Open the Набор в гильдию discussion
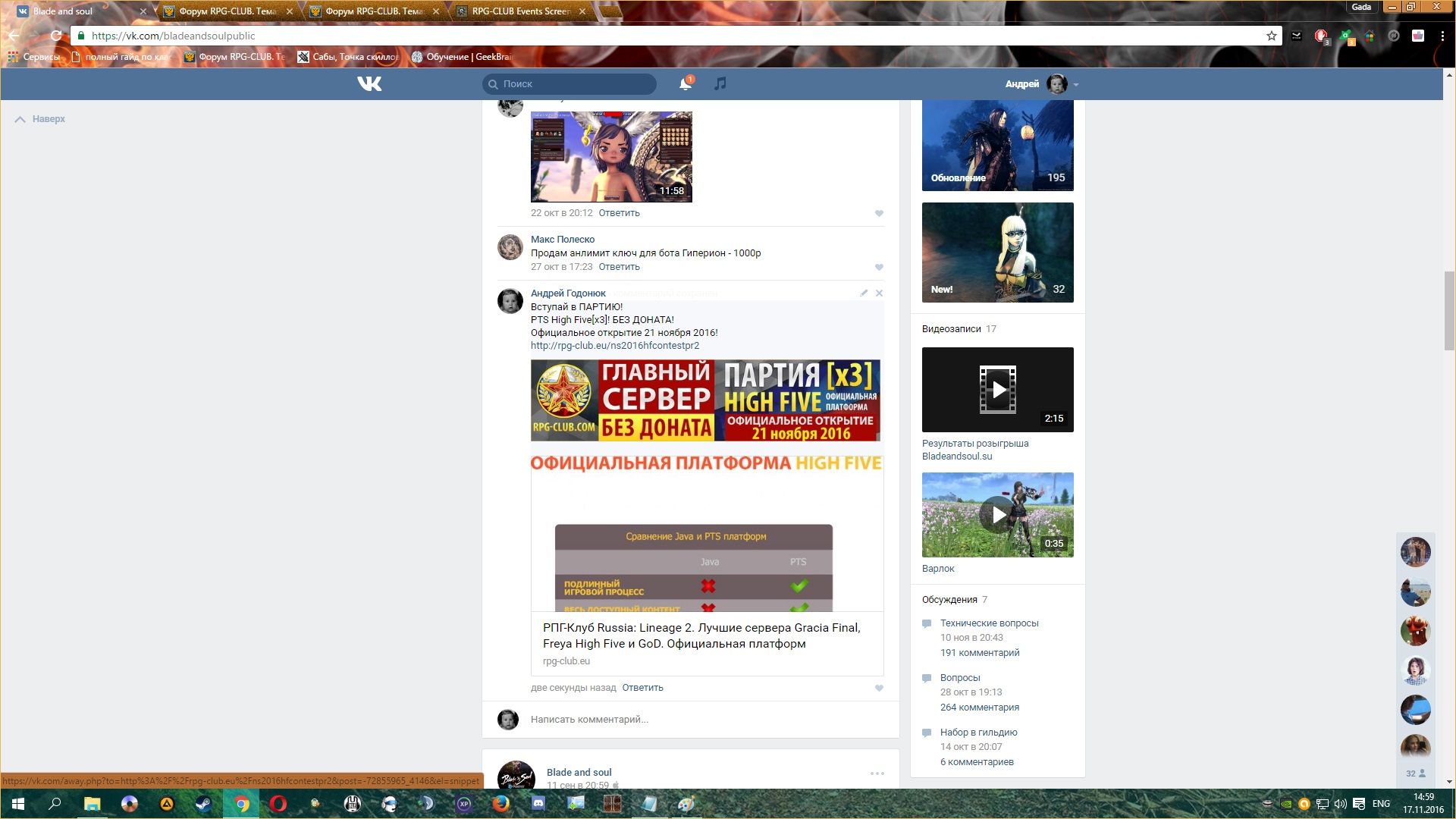This screenshot has width=1456, height=819. (x=979, y=733)
